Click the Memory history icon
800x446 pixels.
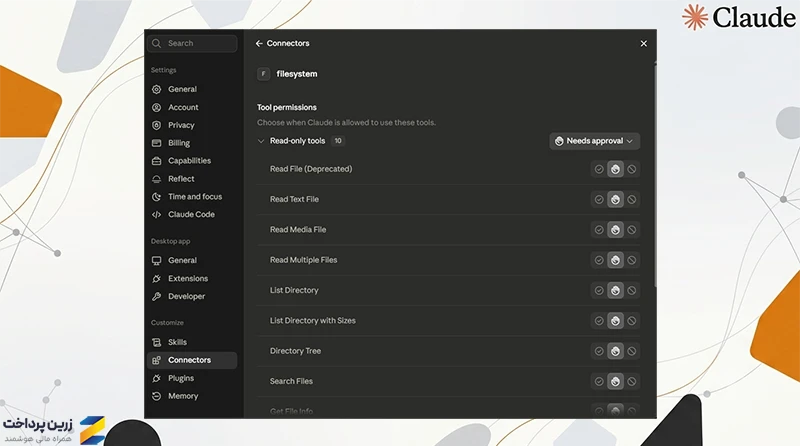point(157,396)
